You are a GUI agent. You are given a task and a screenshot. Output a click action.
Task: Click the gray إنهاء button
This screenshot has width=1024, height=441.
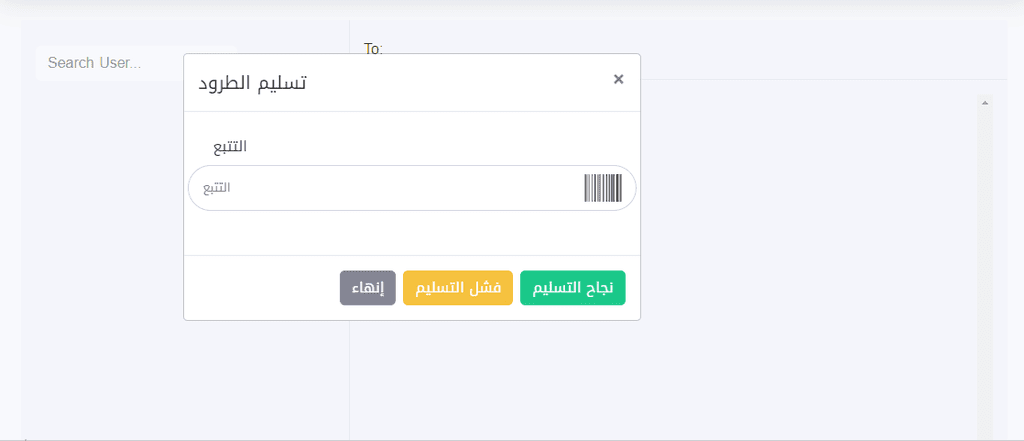tap(368, 288)
